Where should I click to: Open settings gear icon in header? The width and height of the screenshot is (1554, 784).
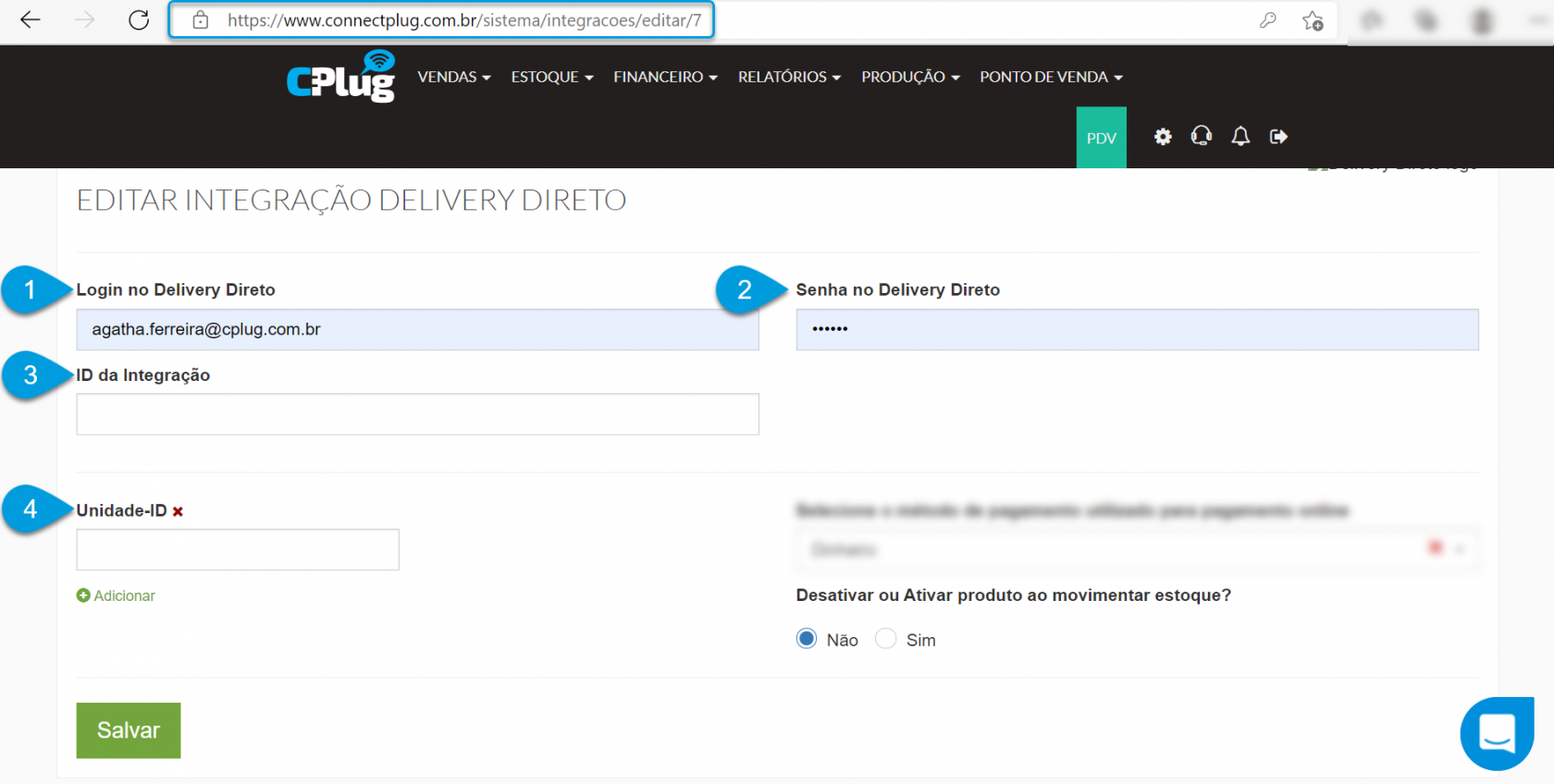[1163, 137]
